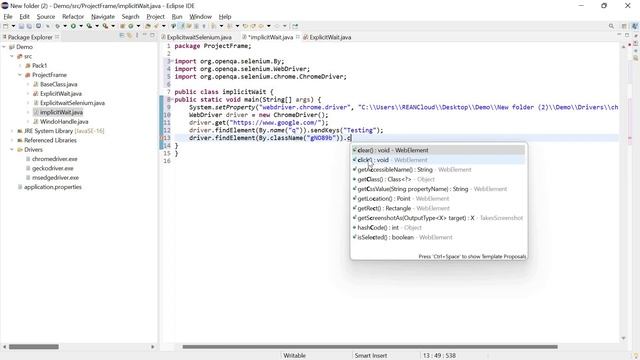This screenshot has height=360, width=640.
Task: Click the error marker on line 13
Action: click(162, 138)
